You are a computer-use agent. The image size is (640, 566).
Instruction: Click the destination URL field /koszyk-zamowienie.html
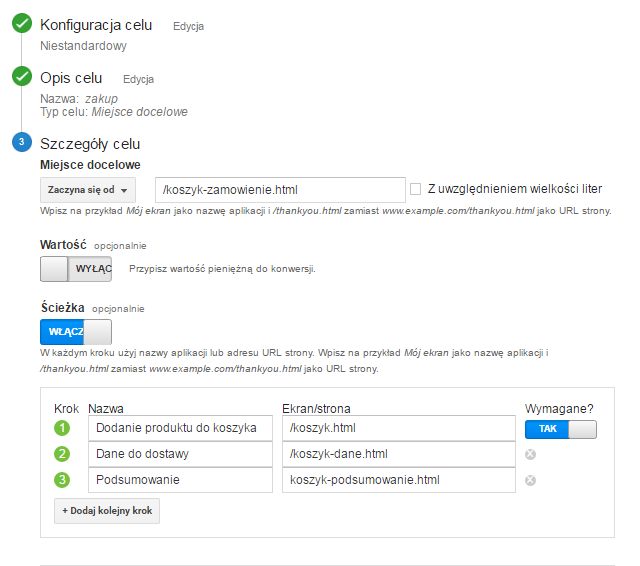click(280, 189)
